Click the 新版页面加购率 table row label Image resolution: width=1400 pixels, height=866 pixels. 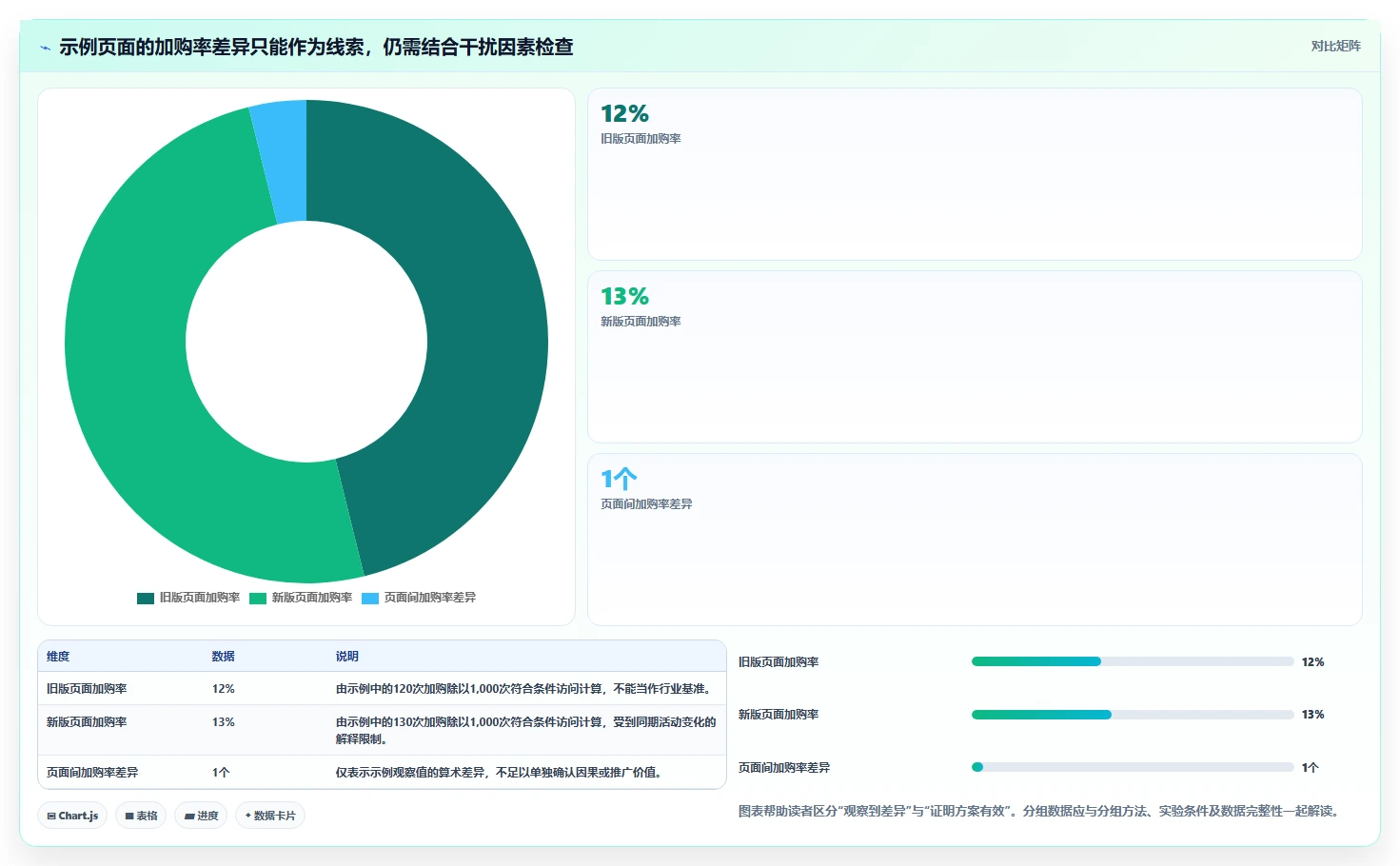(87, 722)
